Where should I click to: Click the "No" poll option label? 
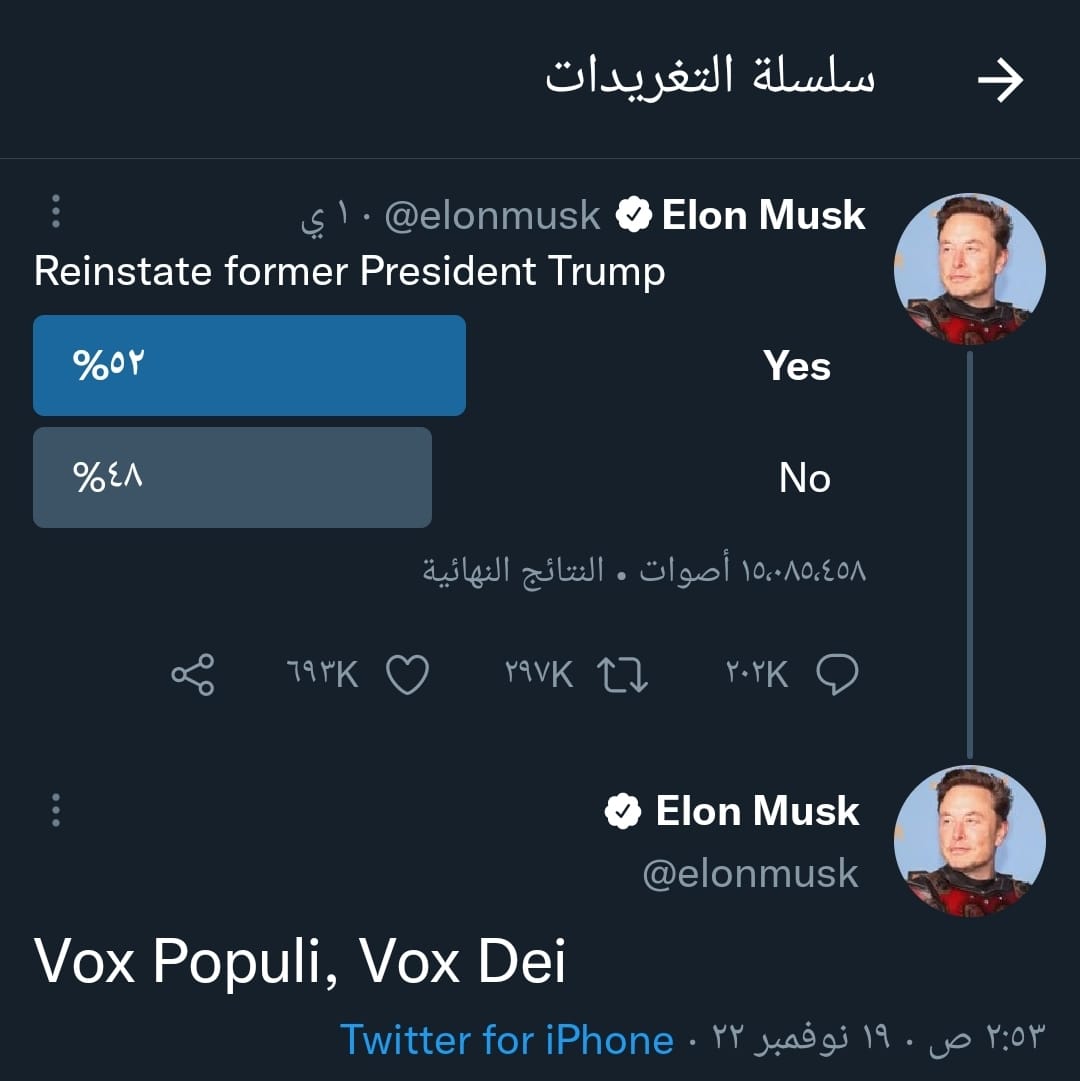pyautogui.click(x=804, y=478)
